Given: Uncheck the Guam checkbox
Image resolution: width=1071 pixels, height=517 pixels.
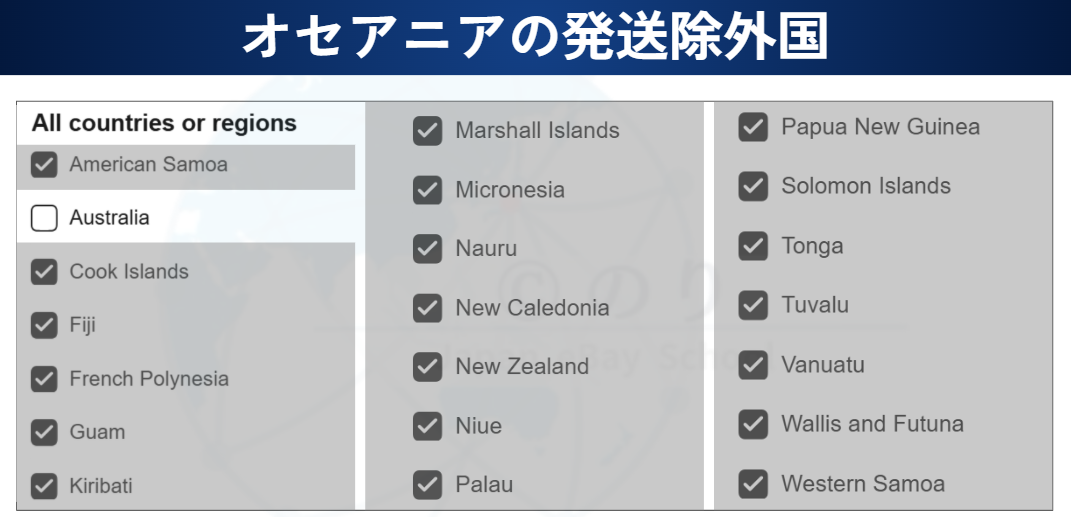Looking at the screenshot, I should tap(44, 432).
